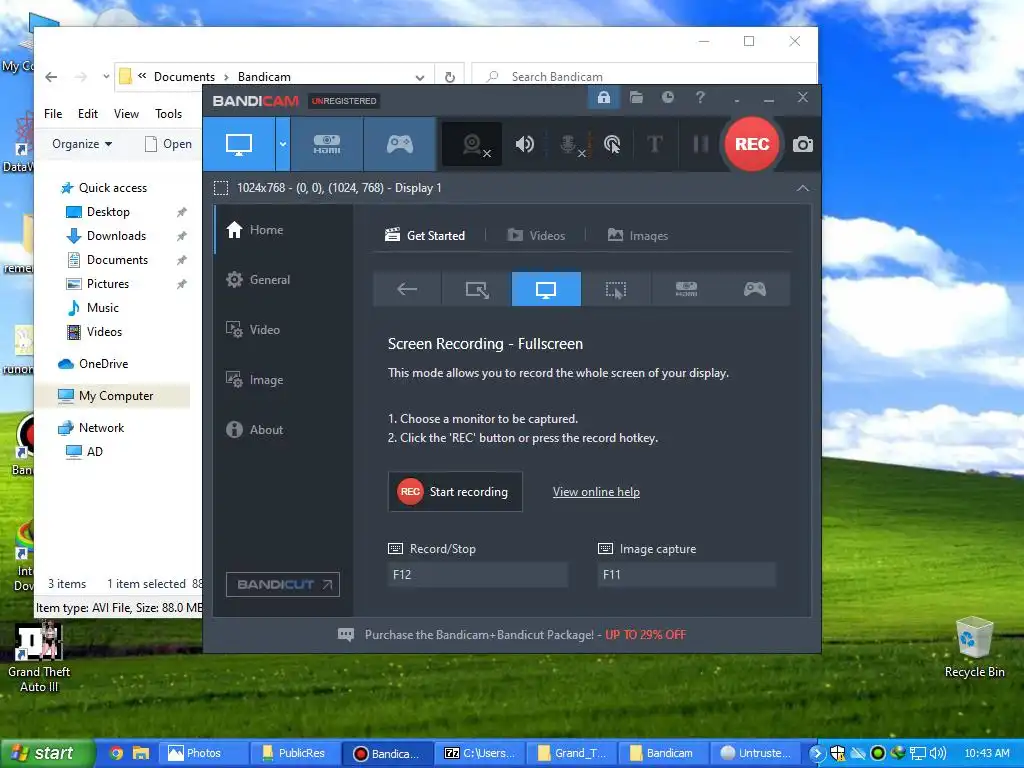Open scheduled recording clock icon

point(667,98)
